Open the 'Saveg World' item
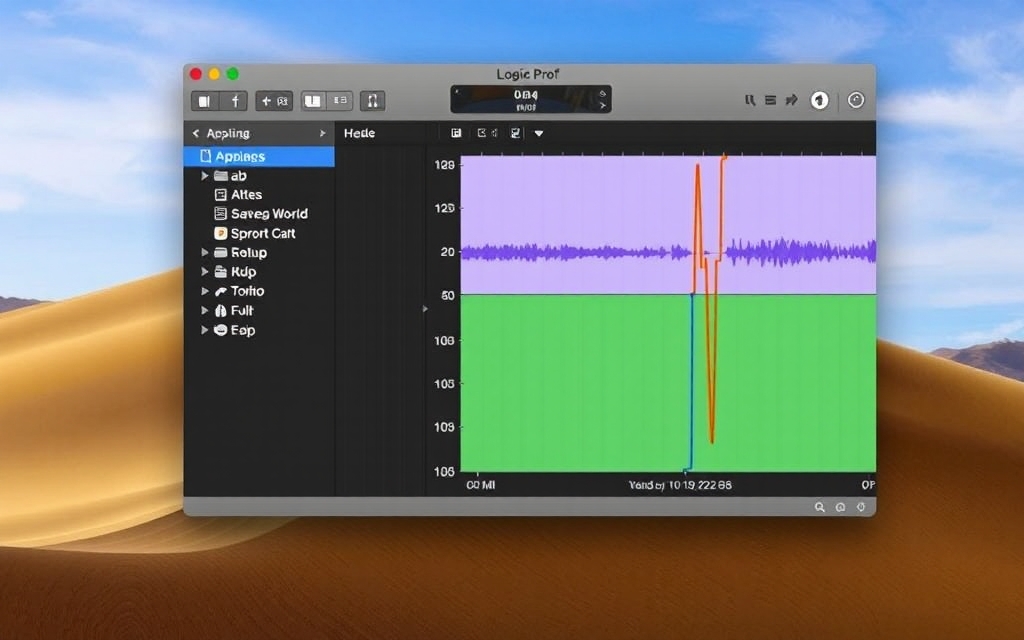 click(x=259, y=214)
